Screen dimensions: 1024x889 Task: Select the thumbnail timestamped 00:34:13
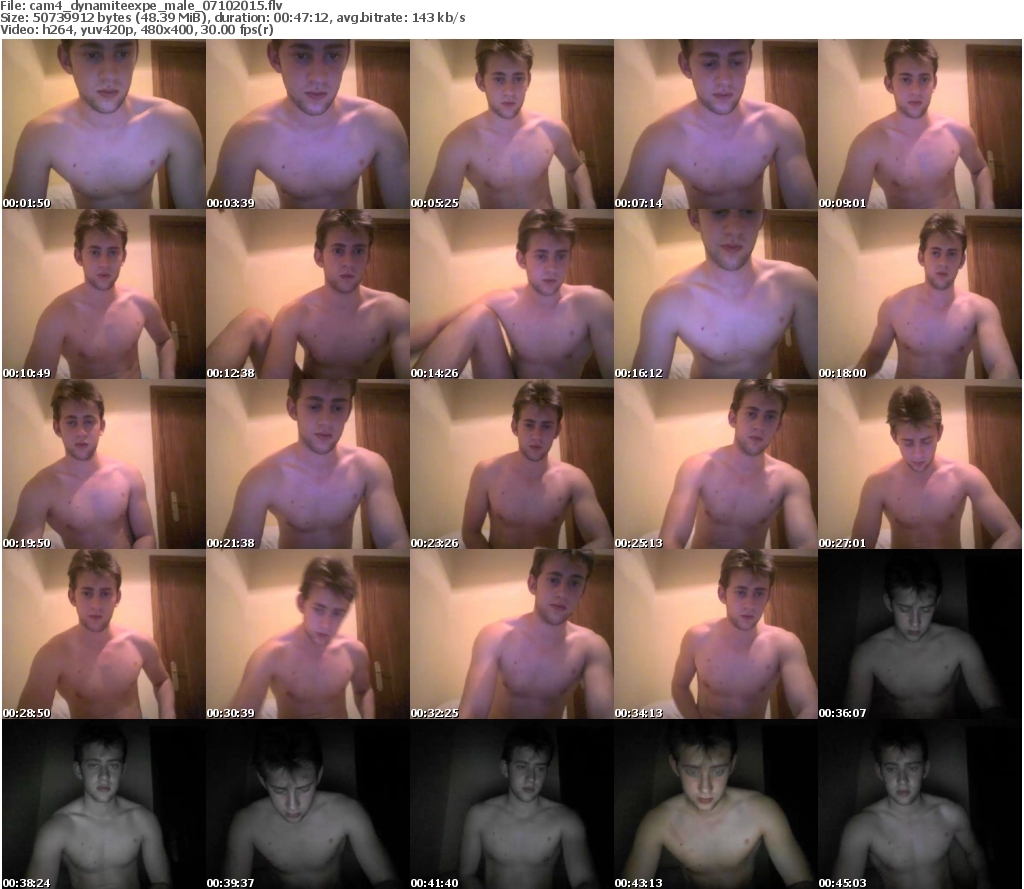click(x=716, y=634)
